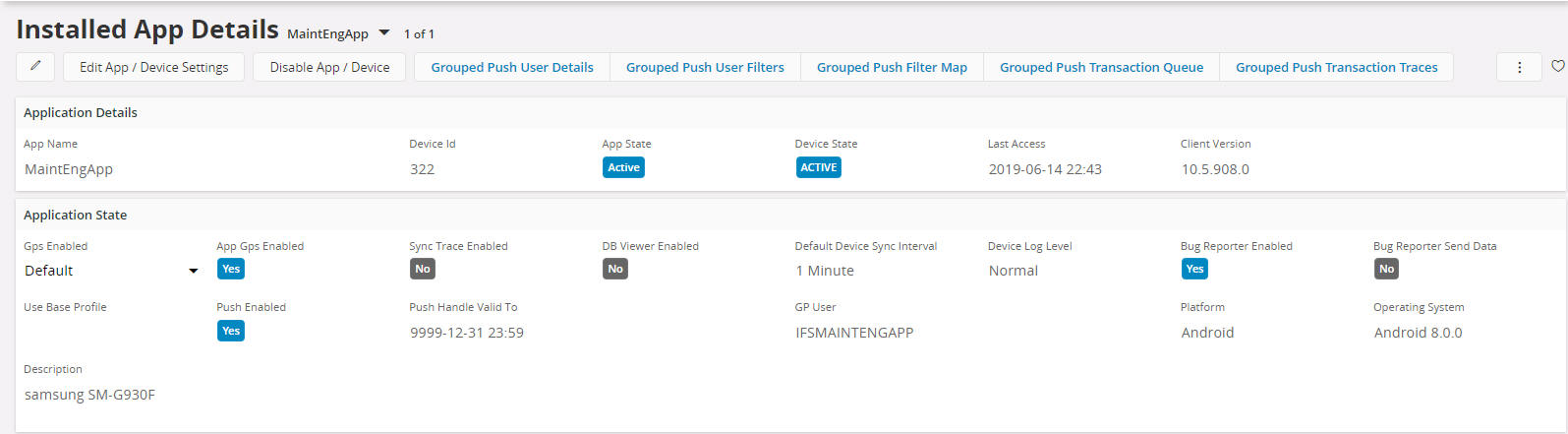Click the heart favorite icon

(x=1557, y=67)
